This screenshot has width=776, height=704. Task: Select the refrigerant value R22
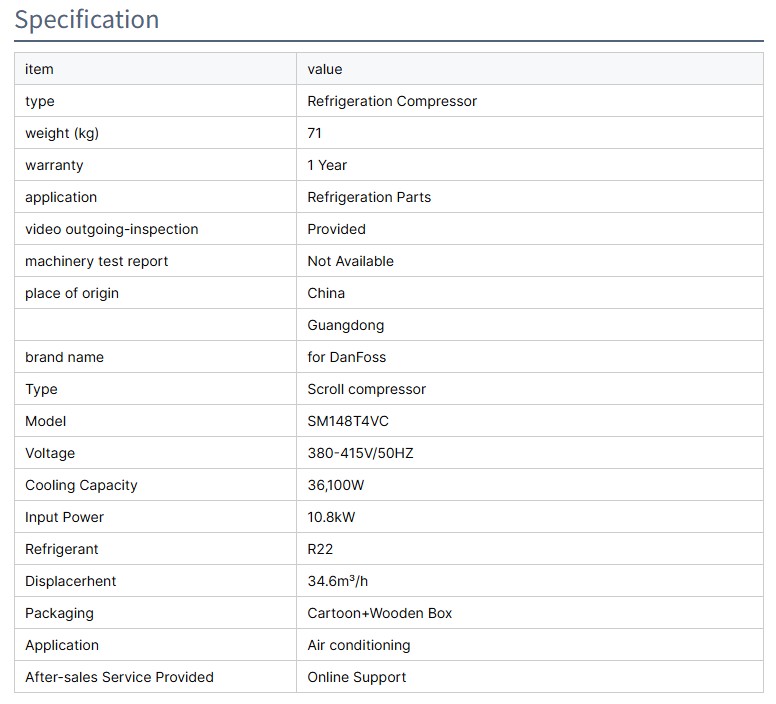point(322,549)
